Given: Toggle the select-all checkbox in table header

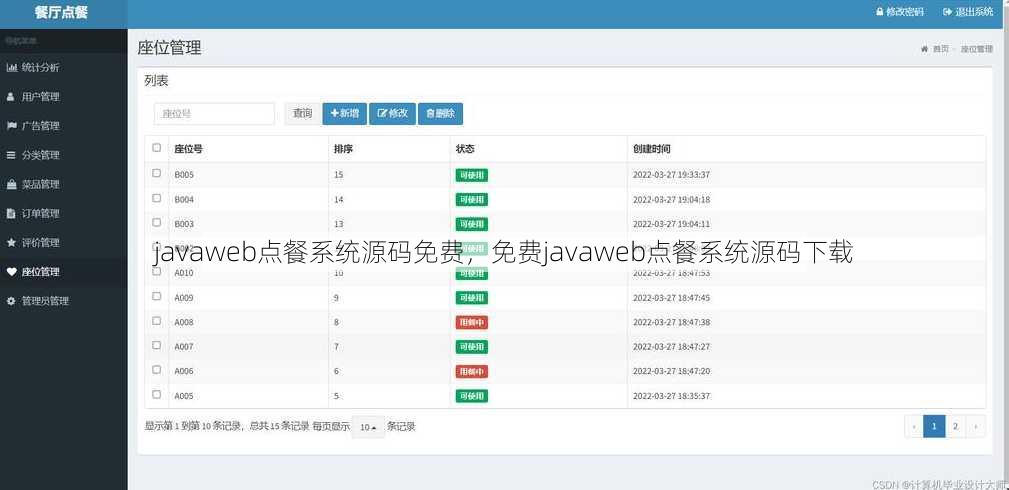Looking at the screenshot, I should click(156, 148).
